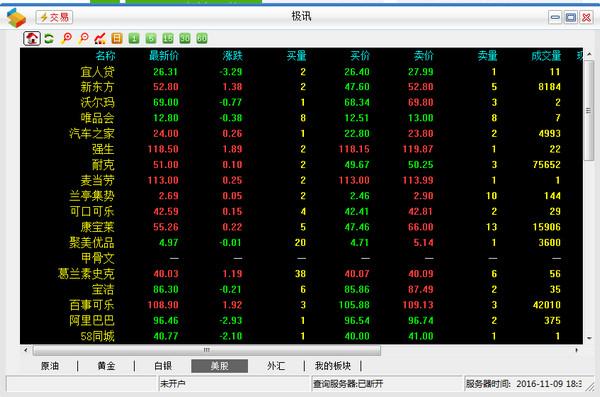Select the 宜人贷 stock row
The image size is (600, 397).
[301, 72]
